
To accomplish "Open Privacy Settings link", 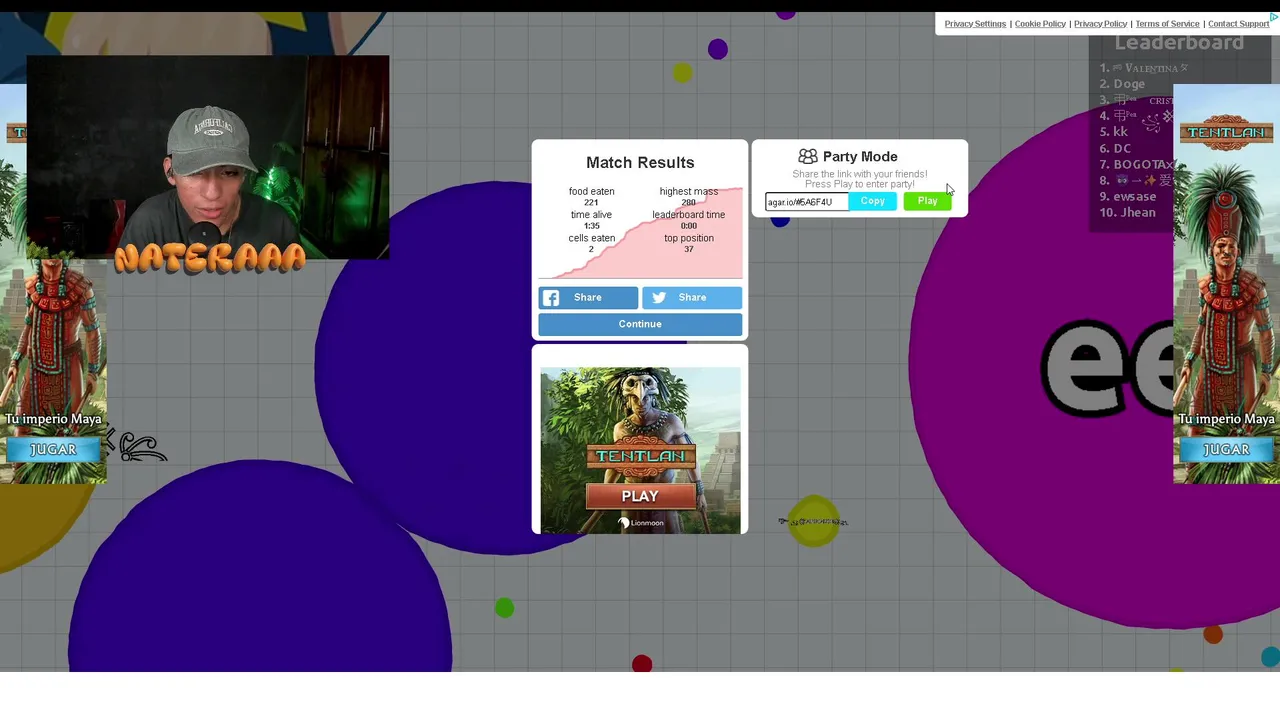I will click(975, 24).
